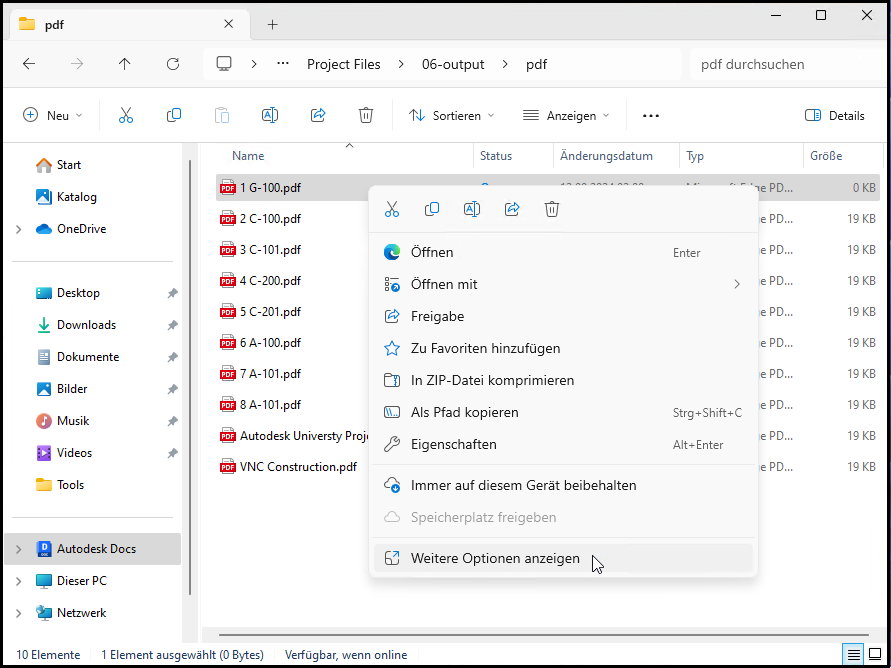Click the horizontal scrollbar at the bottom of the file list
891x668 pixels.
coord(544,635)
